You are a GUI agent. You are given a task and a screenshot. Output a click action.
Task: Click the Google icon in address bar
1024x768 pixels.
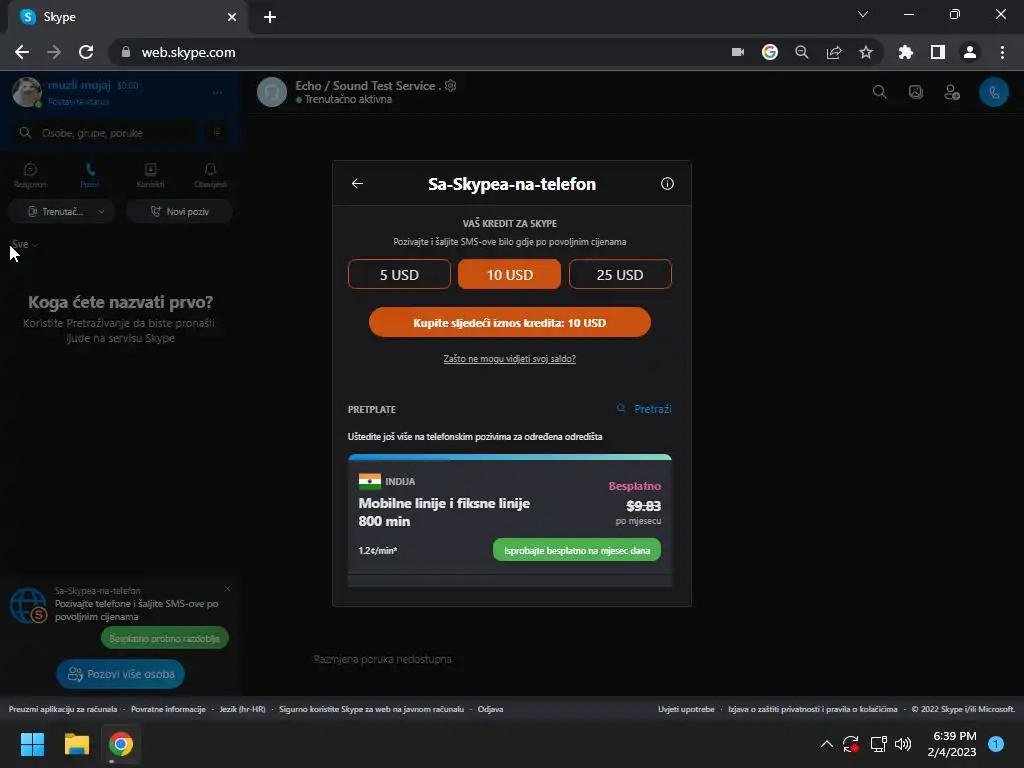[x=770, y=52]
